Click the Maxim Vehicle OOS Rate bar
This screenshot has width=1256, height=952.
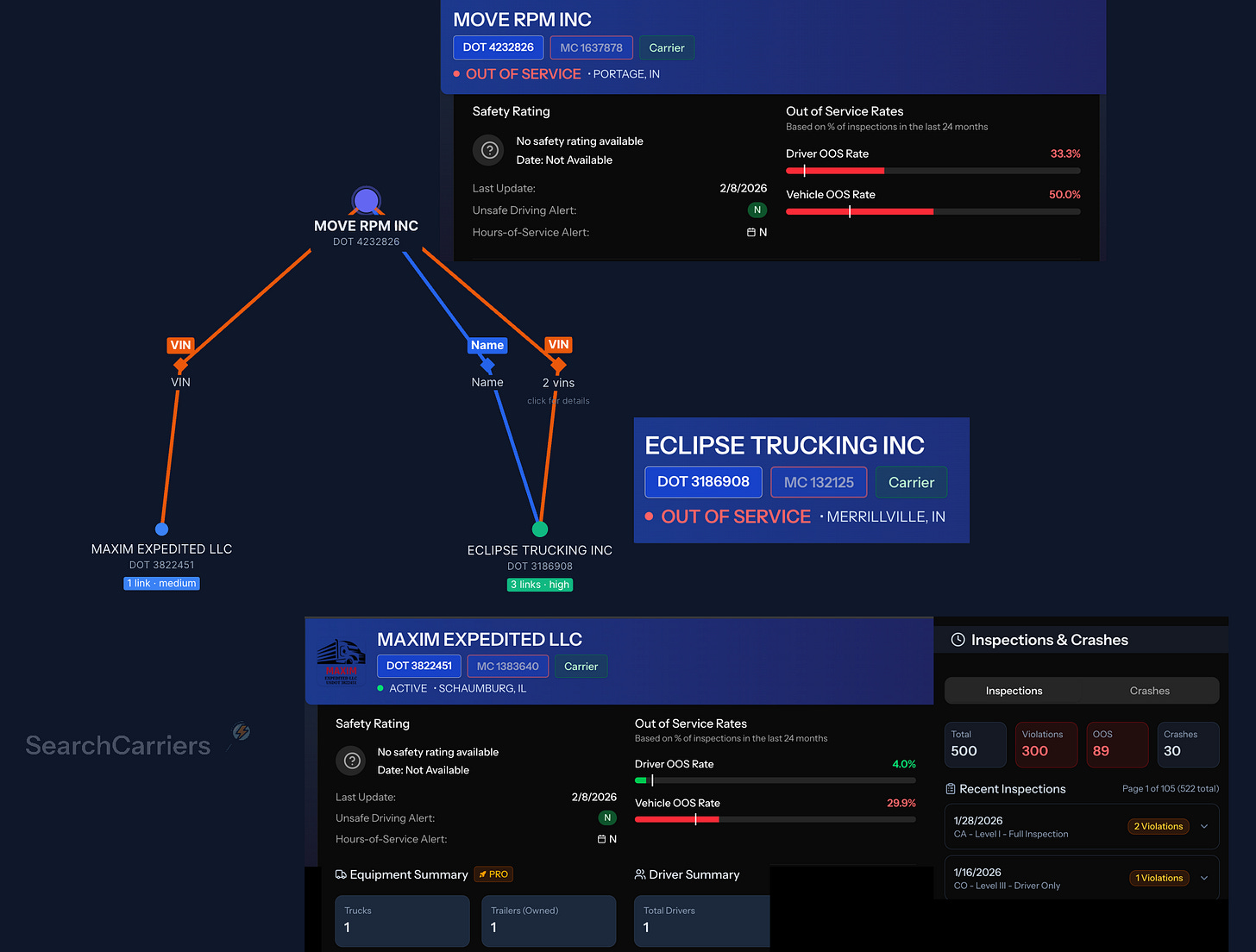[x=776, y=819]
